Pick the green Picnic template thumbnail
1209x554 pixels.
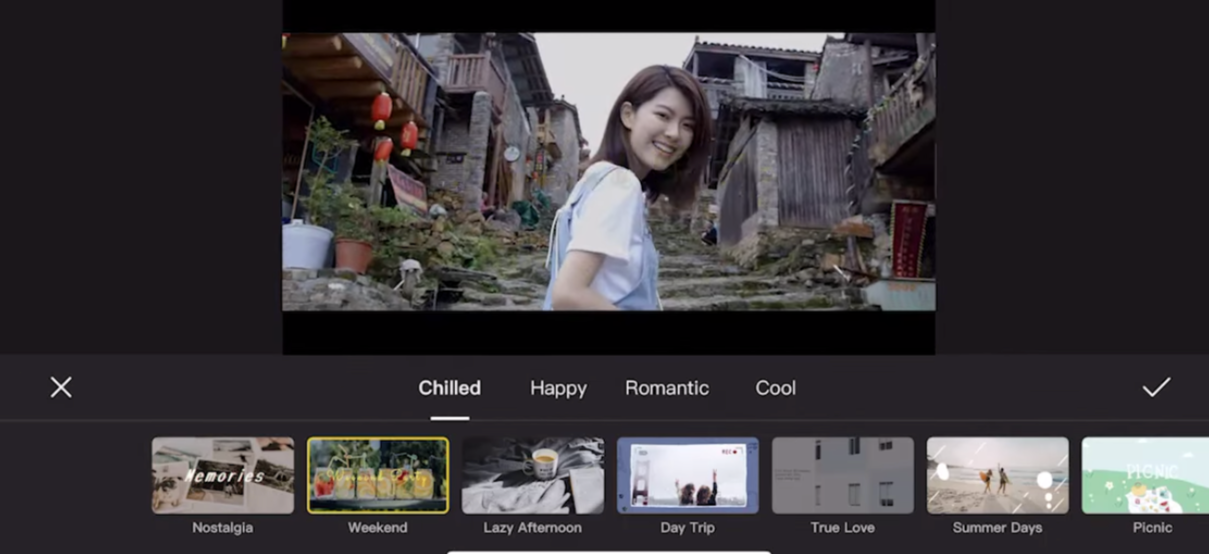coord(1146,475)
